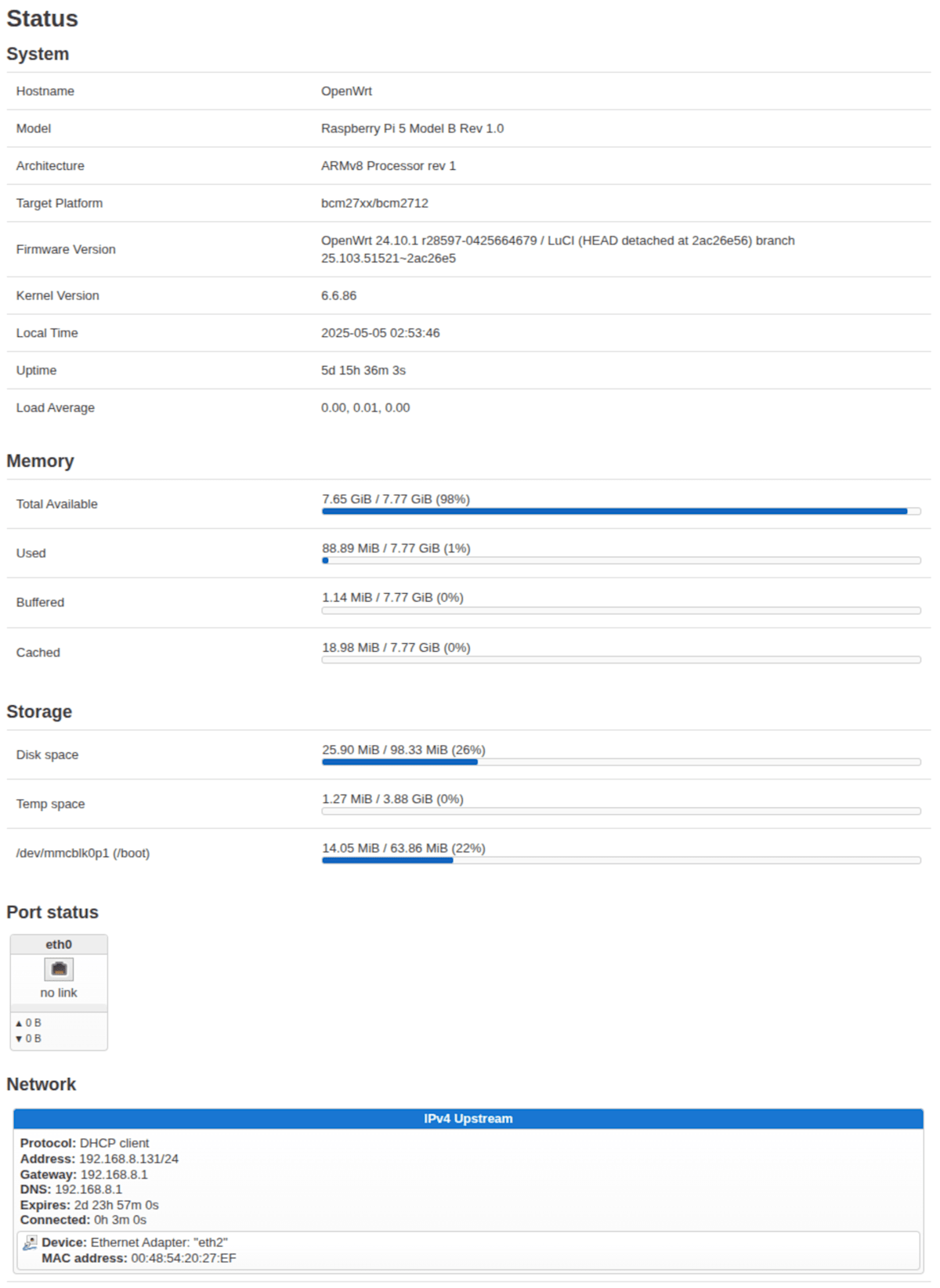Click the Port status section heading
This screenshot has height=1288, width=940.
(x=52, y=913)
